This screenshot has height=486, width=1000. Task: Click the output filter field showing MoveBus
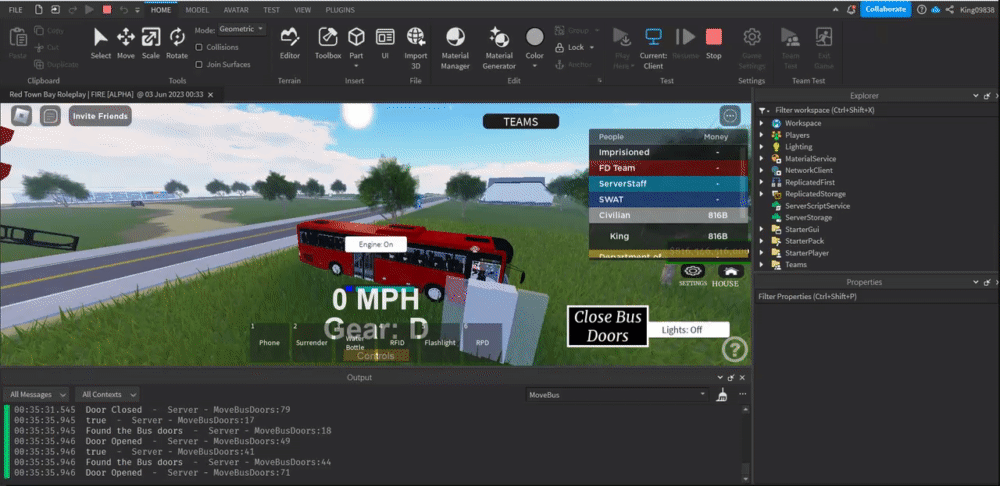coord(617,395)
